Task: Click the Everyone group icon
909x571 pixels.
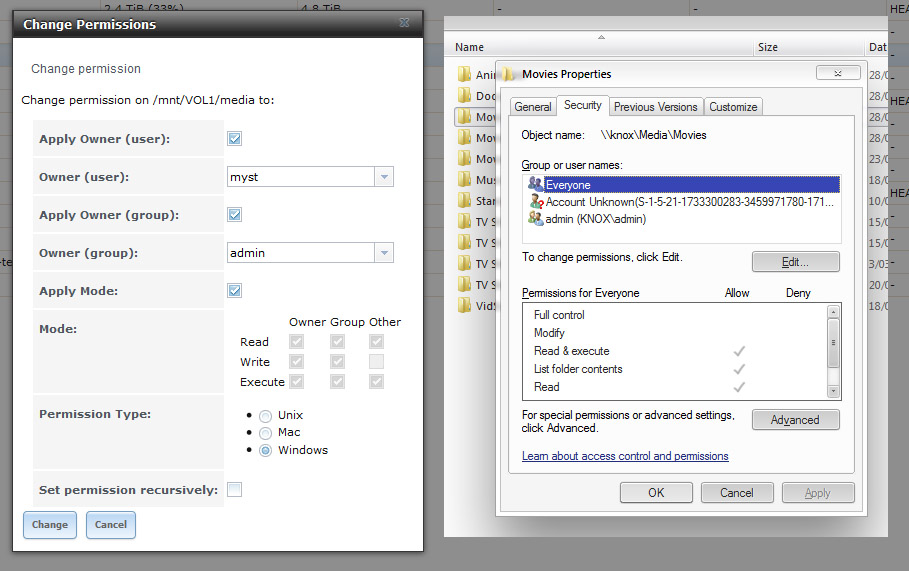Action: pyautogui.click(x=535, y=184)
